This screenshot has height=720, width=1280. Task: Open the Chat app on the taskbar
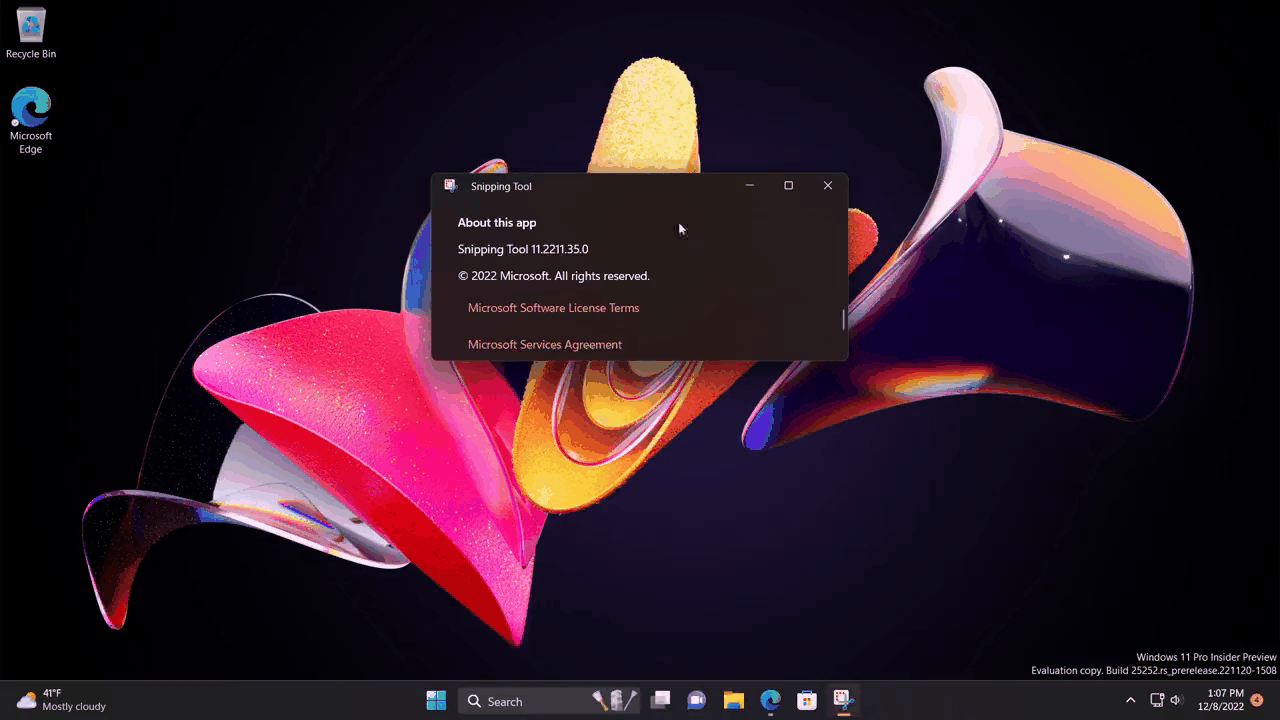(x=697, y=701)
